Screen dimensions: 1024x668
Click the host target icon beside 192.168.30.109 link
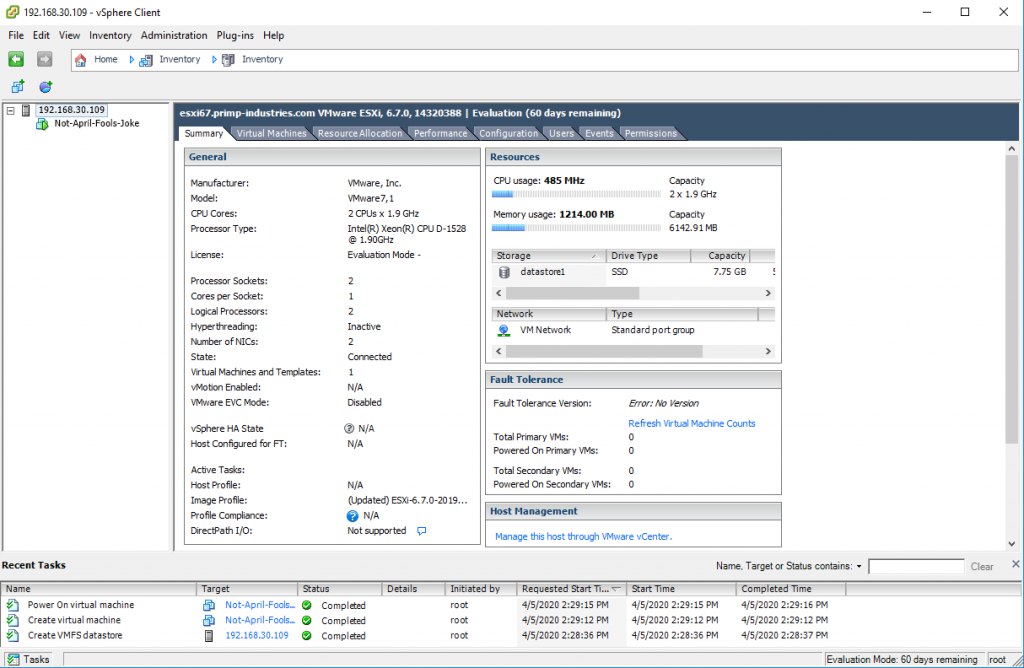(x=209, y=635)
